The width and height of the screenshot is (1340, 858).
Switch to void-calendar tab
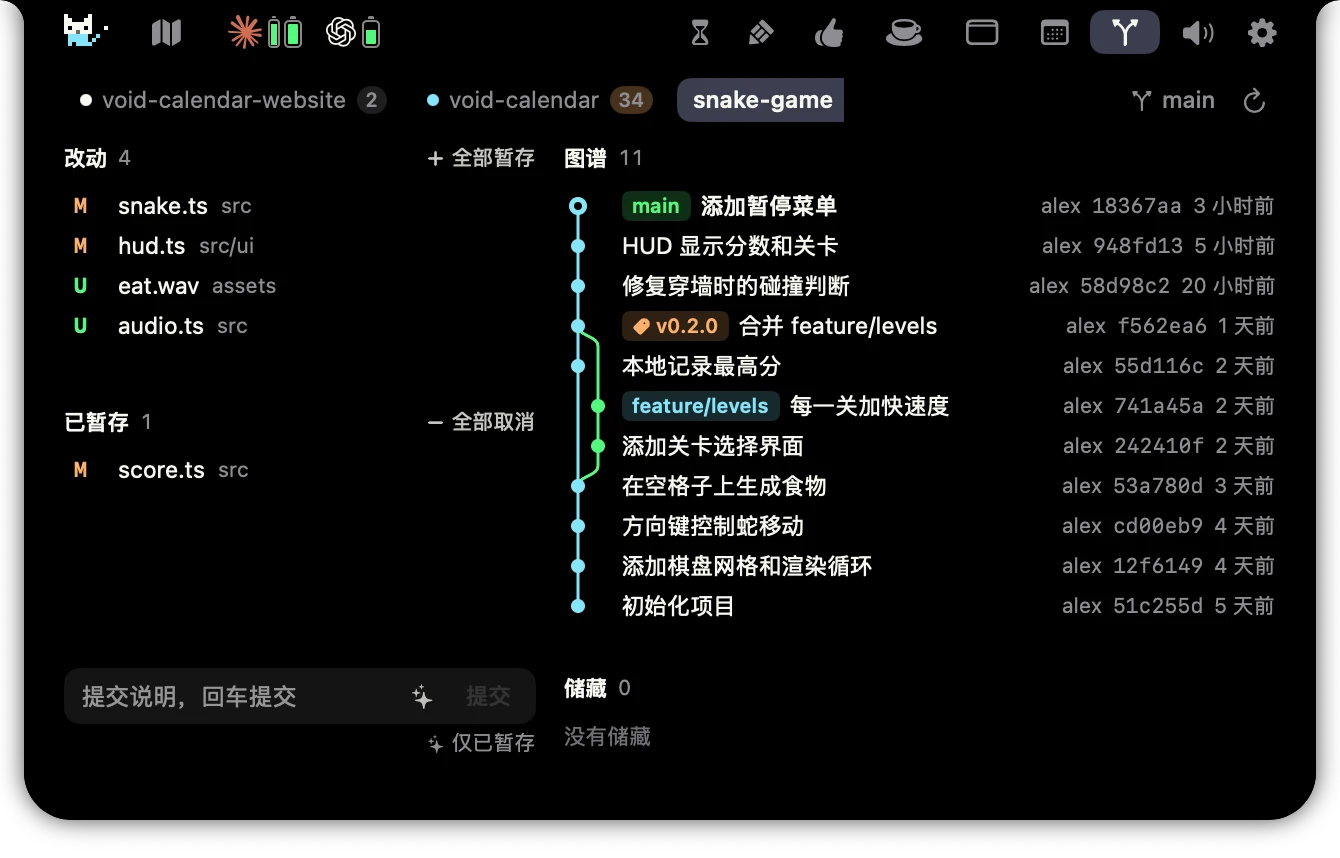click(539, 100)
